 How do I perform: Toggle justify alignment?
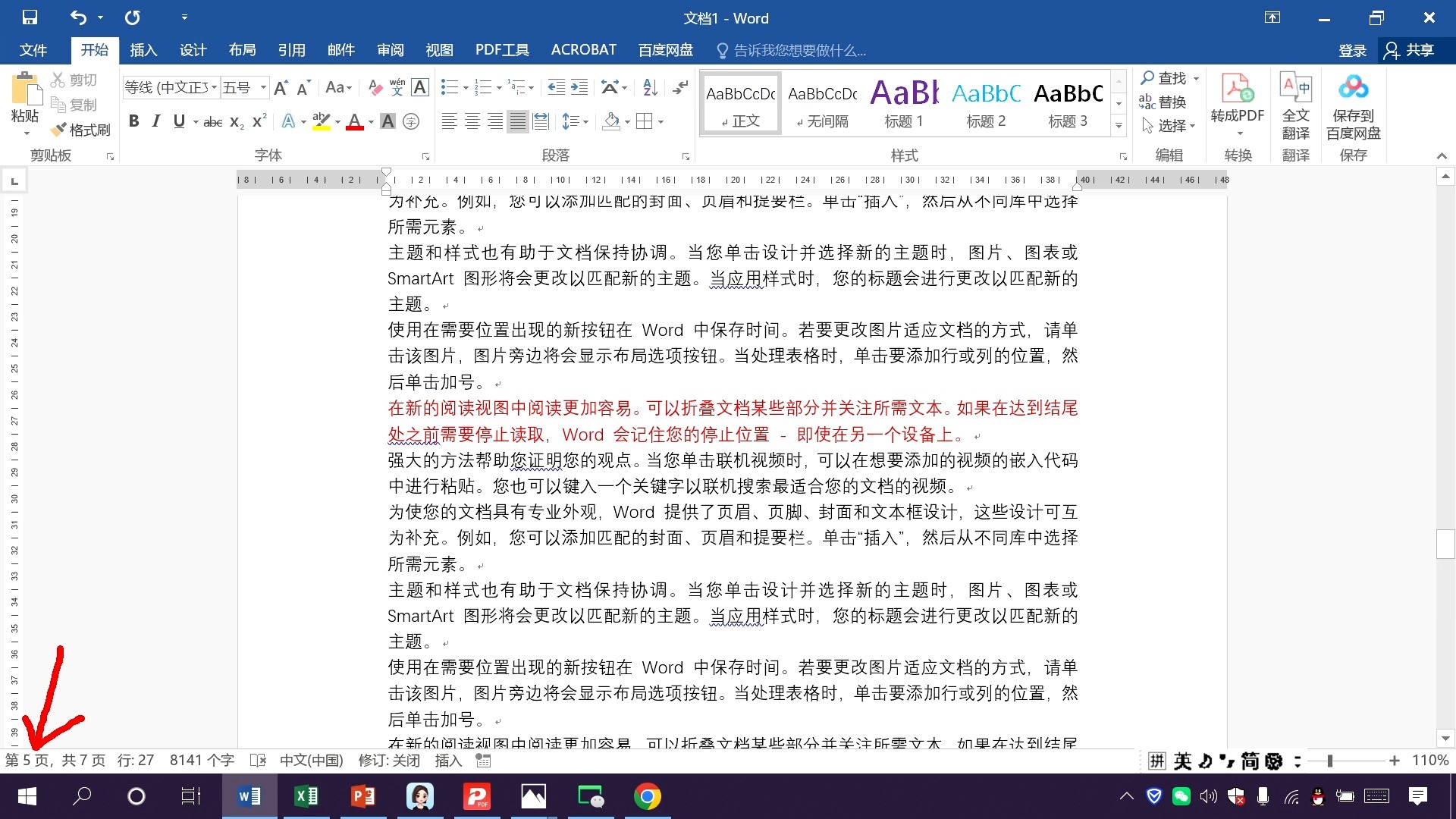518,121
